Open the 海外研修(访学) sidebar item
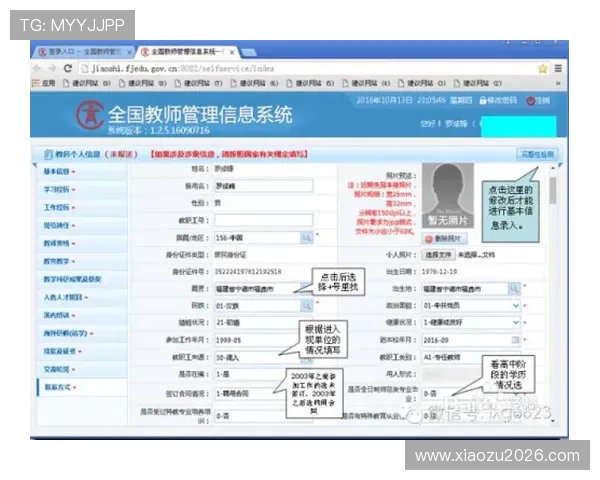The height and width of the screenshot is (480, 600). point(82,333)
